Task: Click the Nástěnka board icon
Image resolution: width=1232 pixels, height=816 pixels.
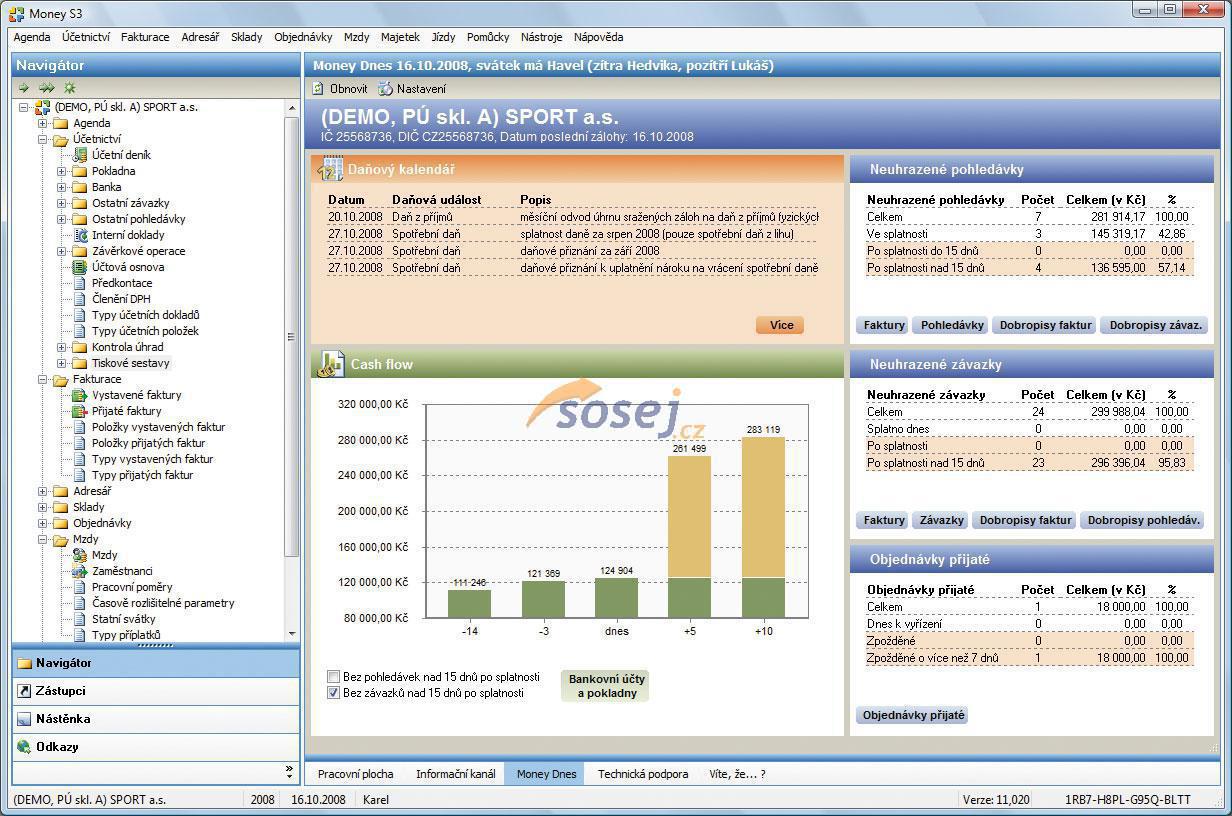Action: tap(24, 719)
